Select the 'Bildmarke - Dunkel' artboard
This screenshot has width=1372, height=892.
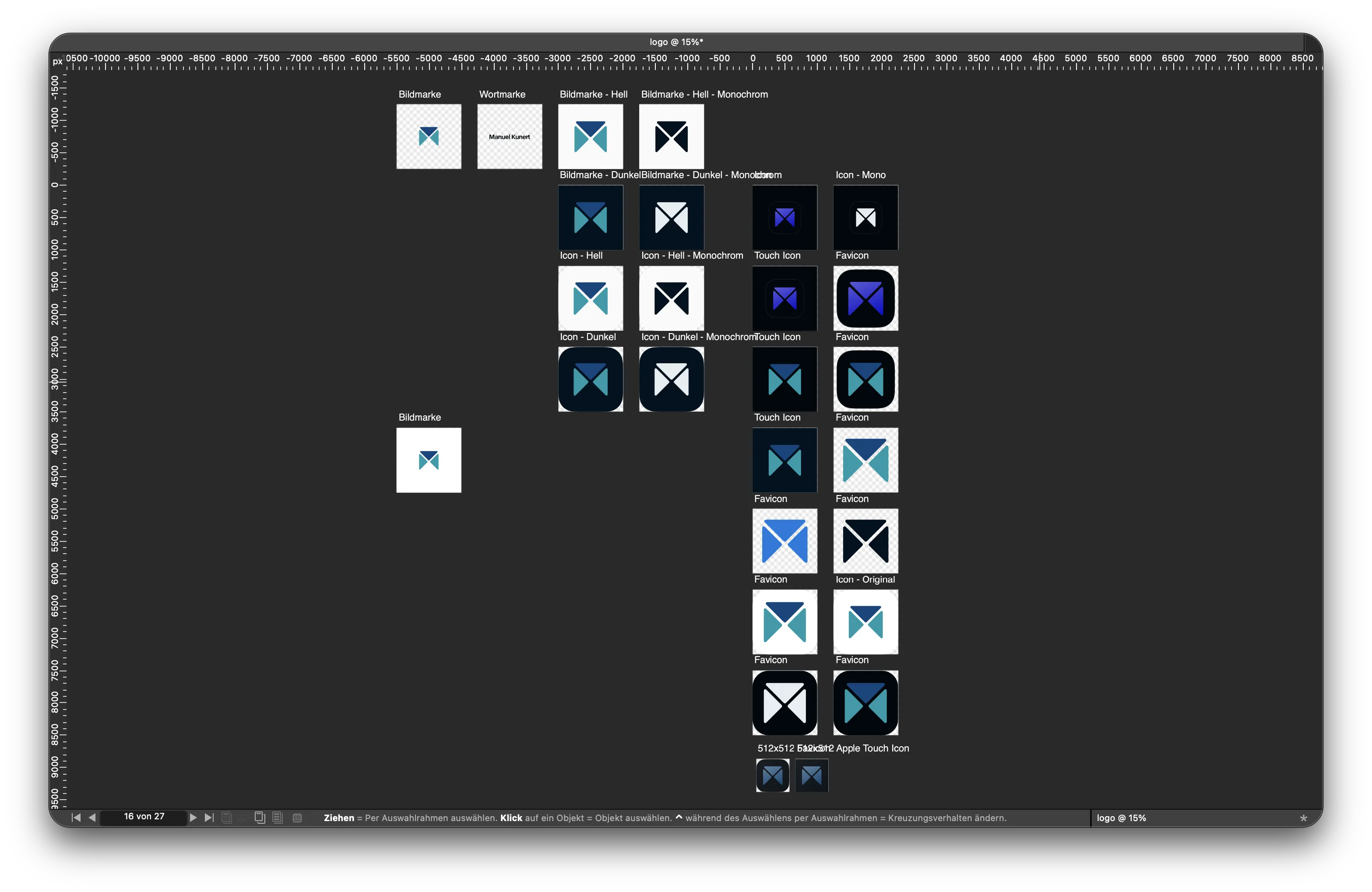[x=590, y=217]
